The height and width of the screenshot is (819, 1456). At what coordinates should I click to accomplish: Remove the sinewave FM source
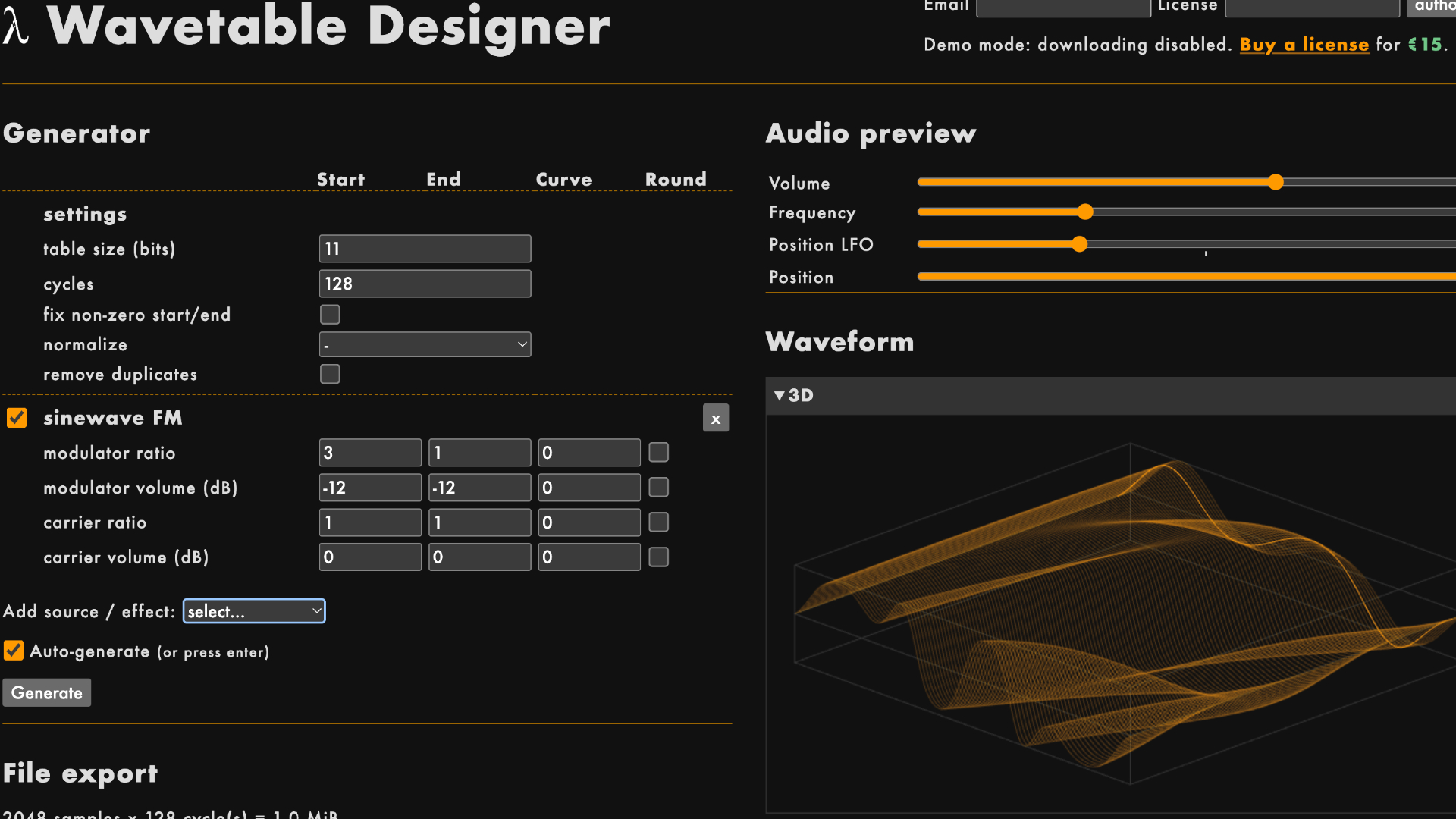(x=715, y=418)
